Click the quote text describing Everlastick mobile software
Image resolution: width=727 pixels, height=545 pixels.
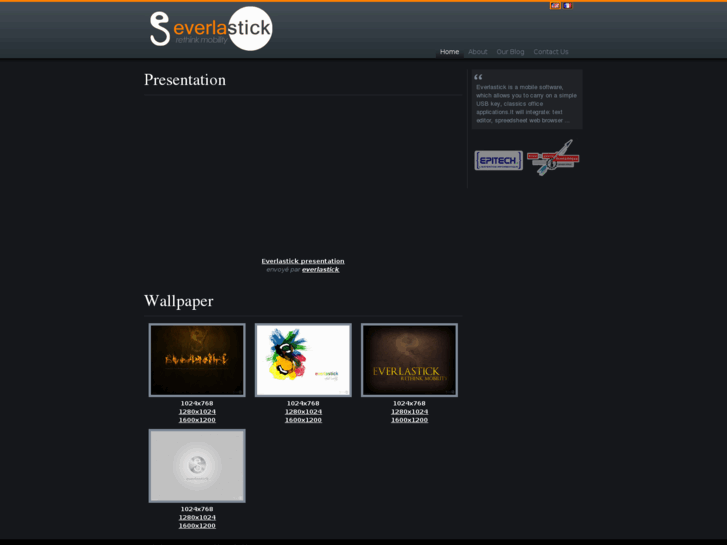pyautogui.click(x=527, y=103)
